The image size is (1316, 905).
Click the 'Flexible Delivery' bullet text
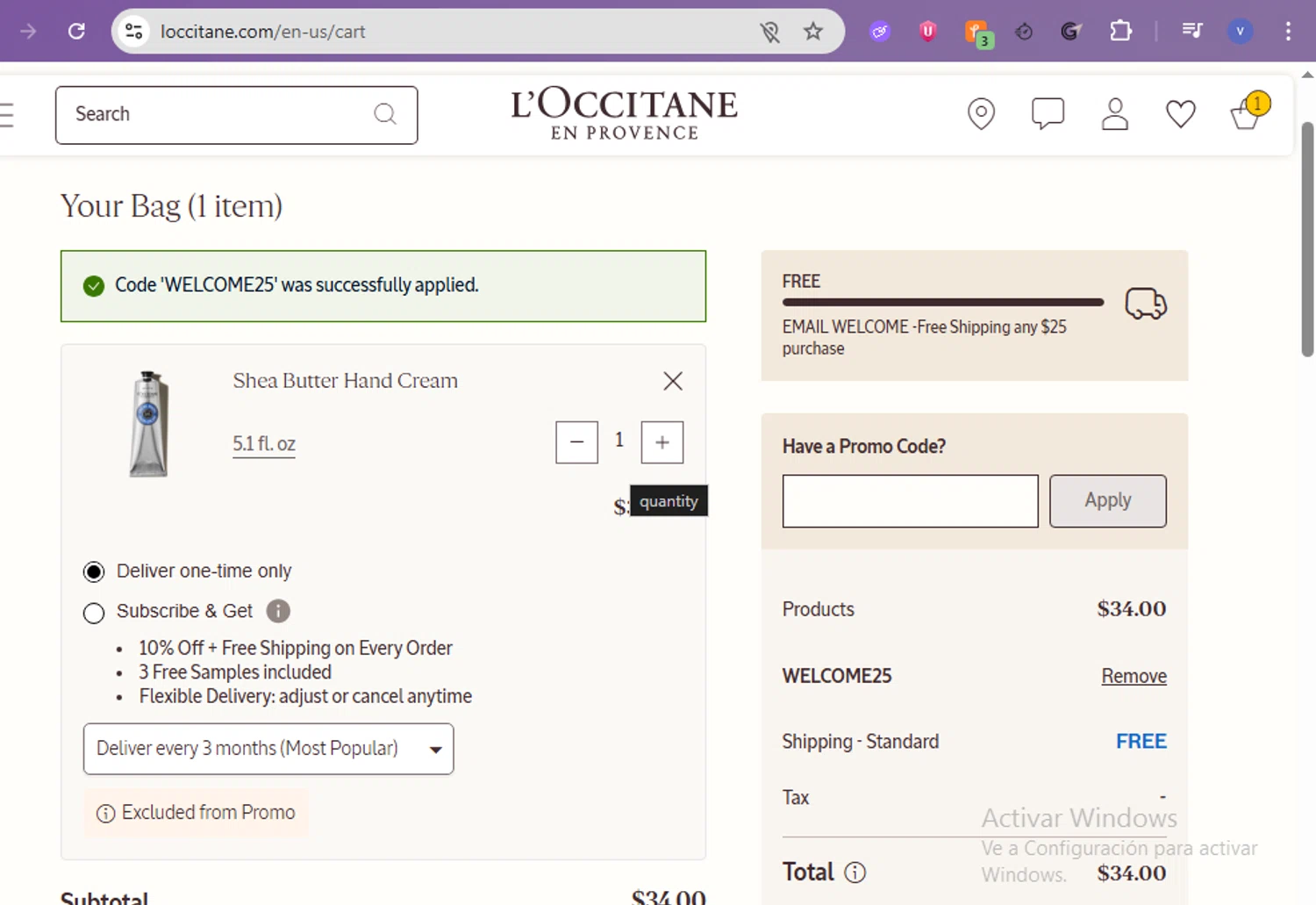coord(305,696)
